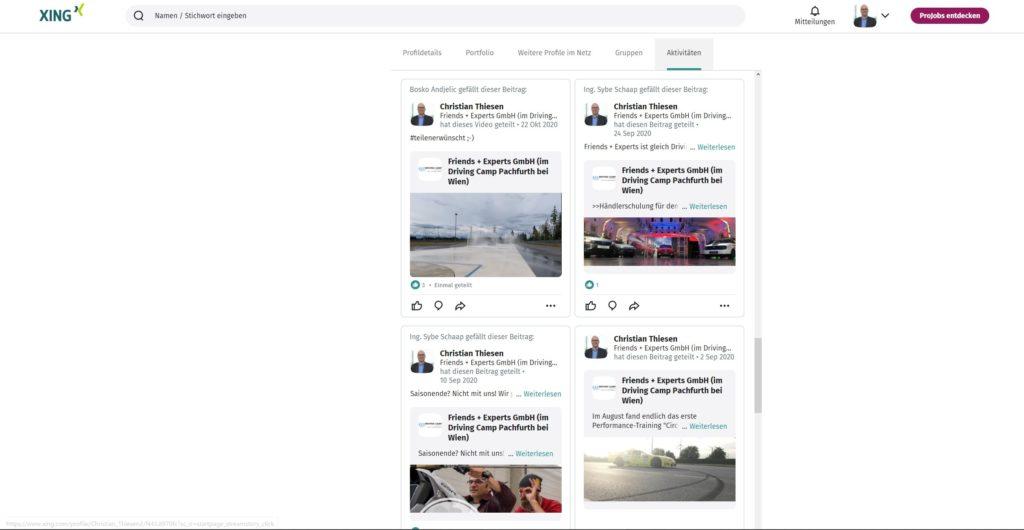Open wet track video thumbnail
The width and height of the screenshot is (1024, 530).
pos(485,235)
